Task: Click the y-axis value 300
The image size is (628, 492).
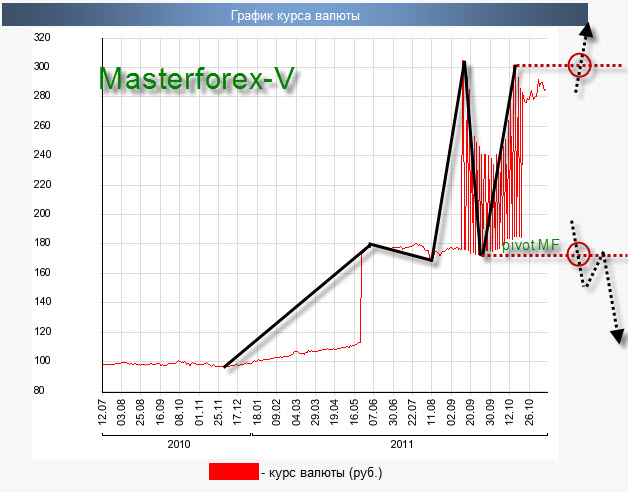Action: point(42,67)
